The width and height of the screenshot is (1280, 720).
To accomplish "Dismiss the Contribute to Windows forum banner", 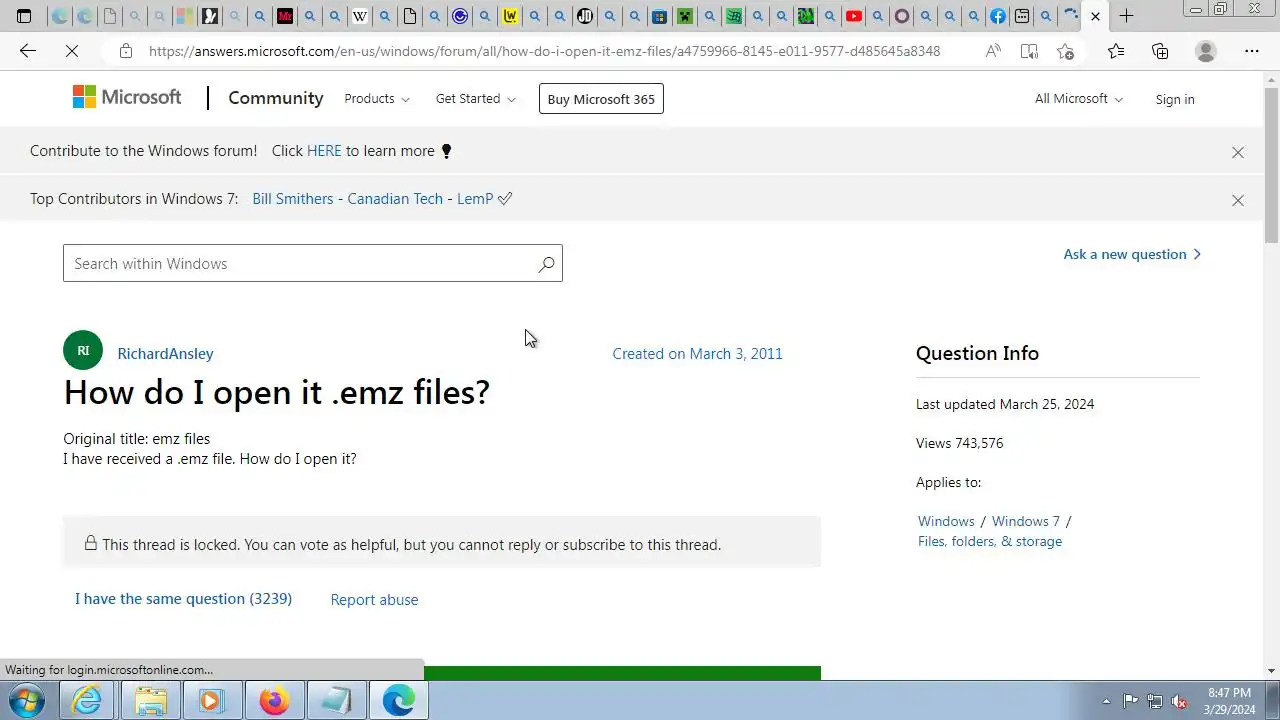I will [1238, 152].
